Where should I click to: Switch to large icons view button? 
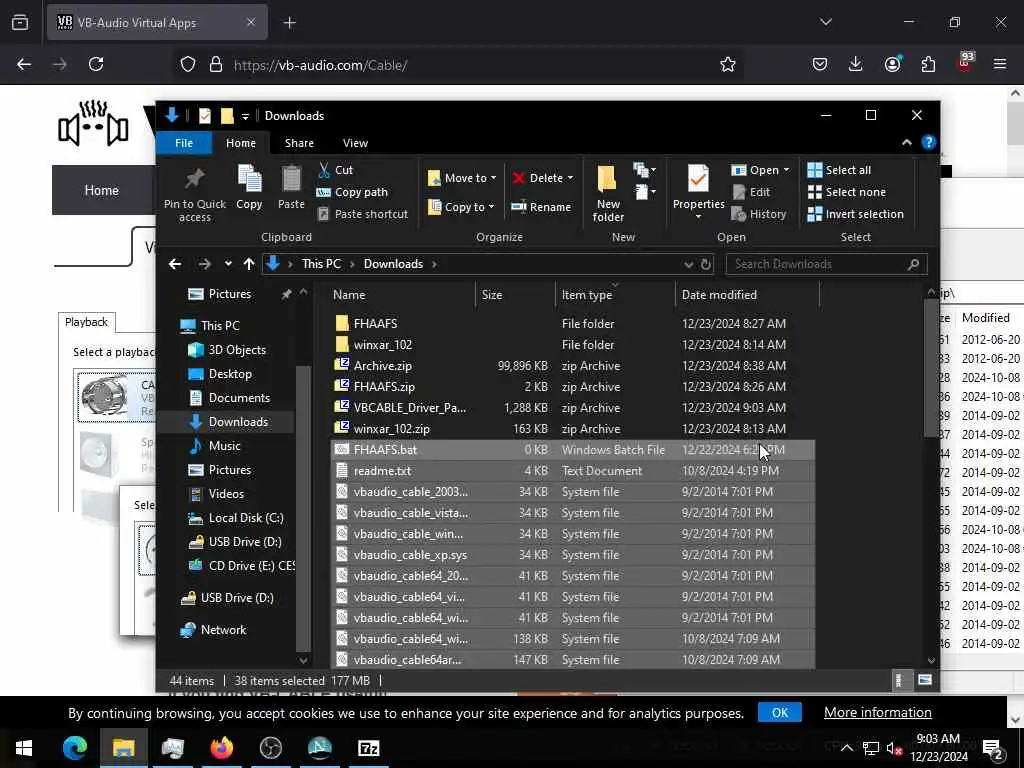click(x=925, y=680)
